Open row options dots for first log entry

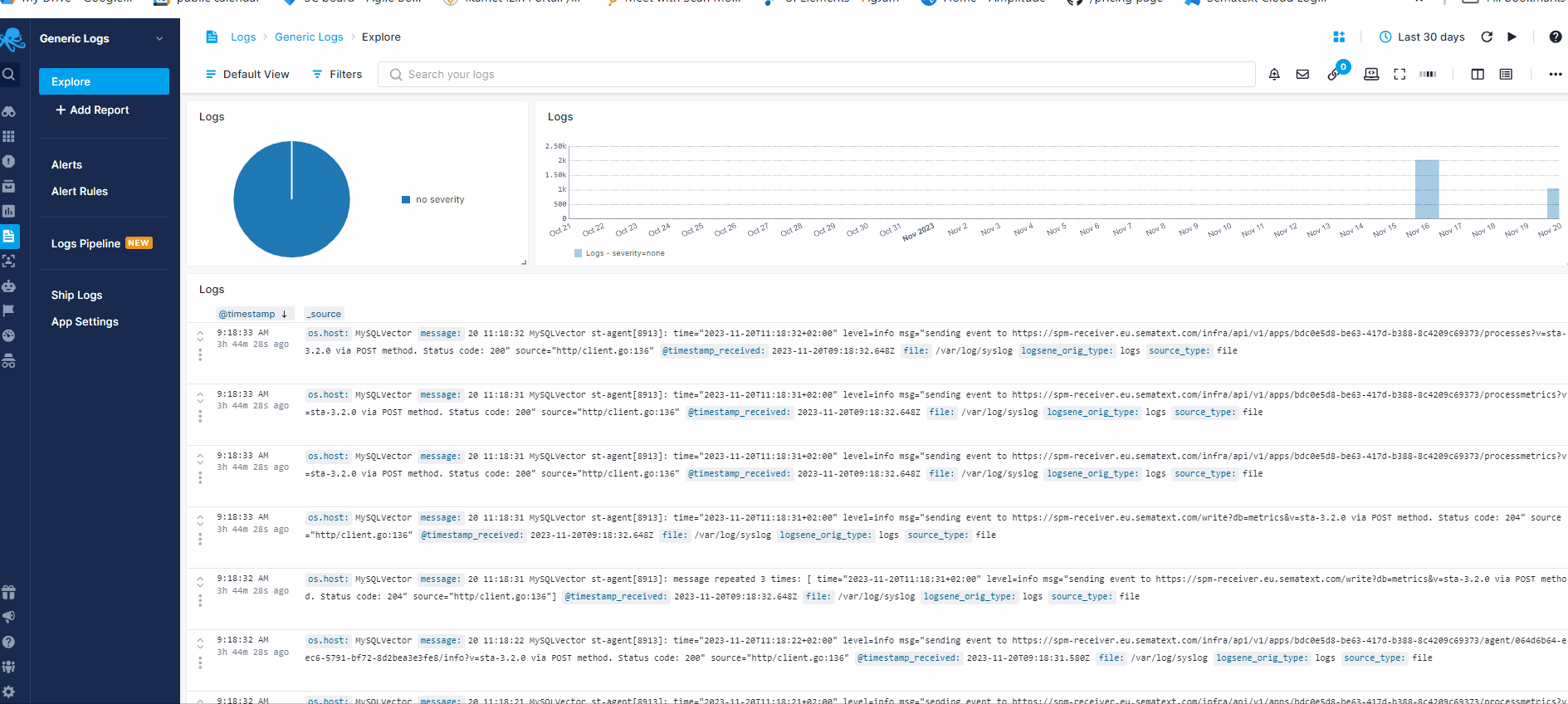(200, 354)
